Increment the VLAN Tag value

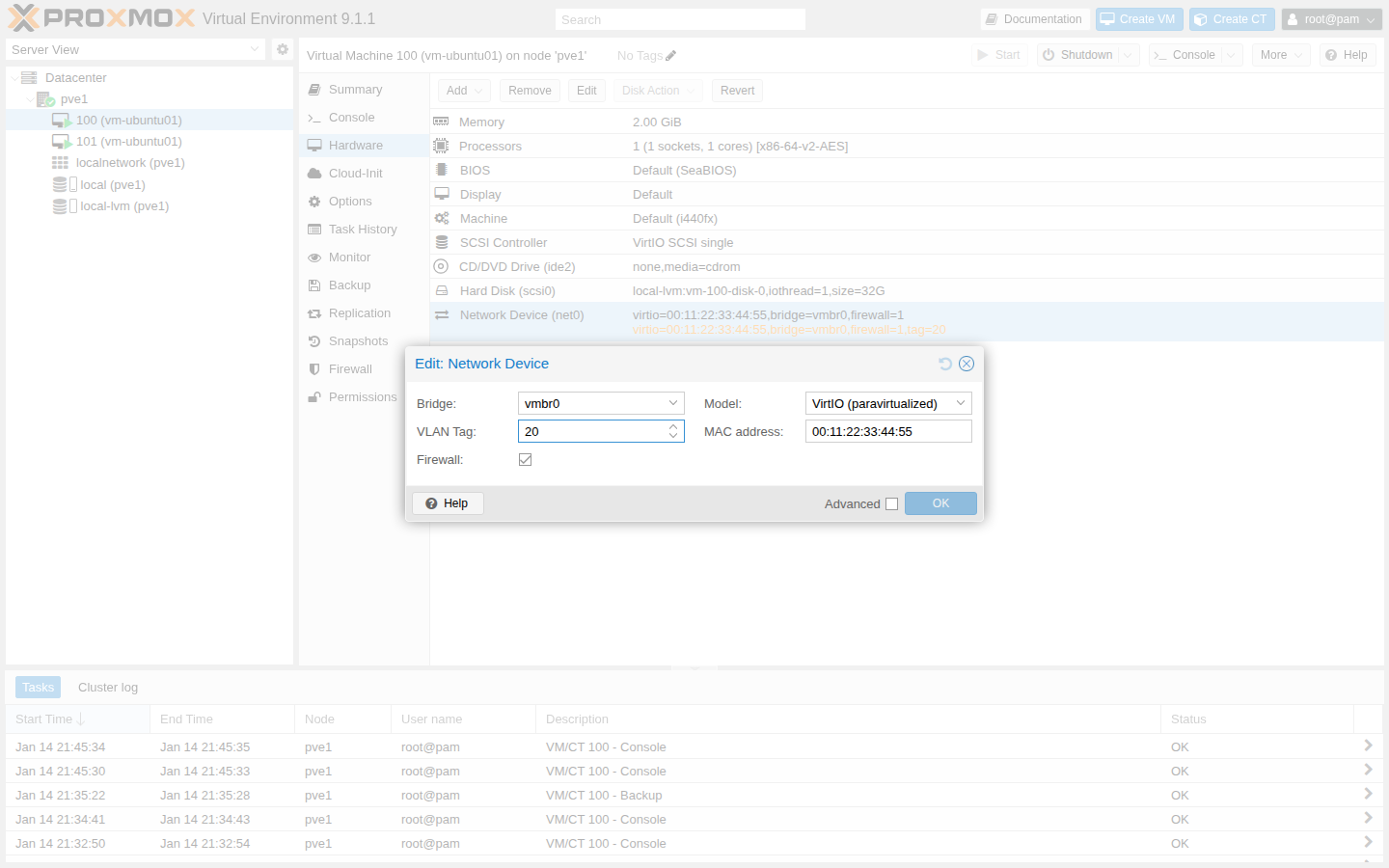673,426
